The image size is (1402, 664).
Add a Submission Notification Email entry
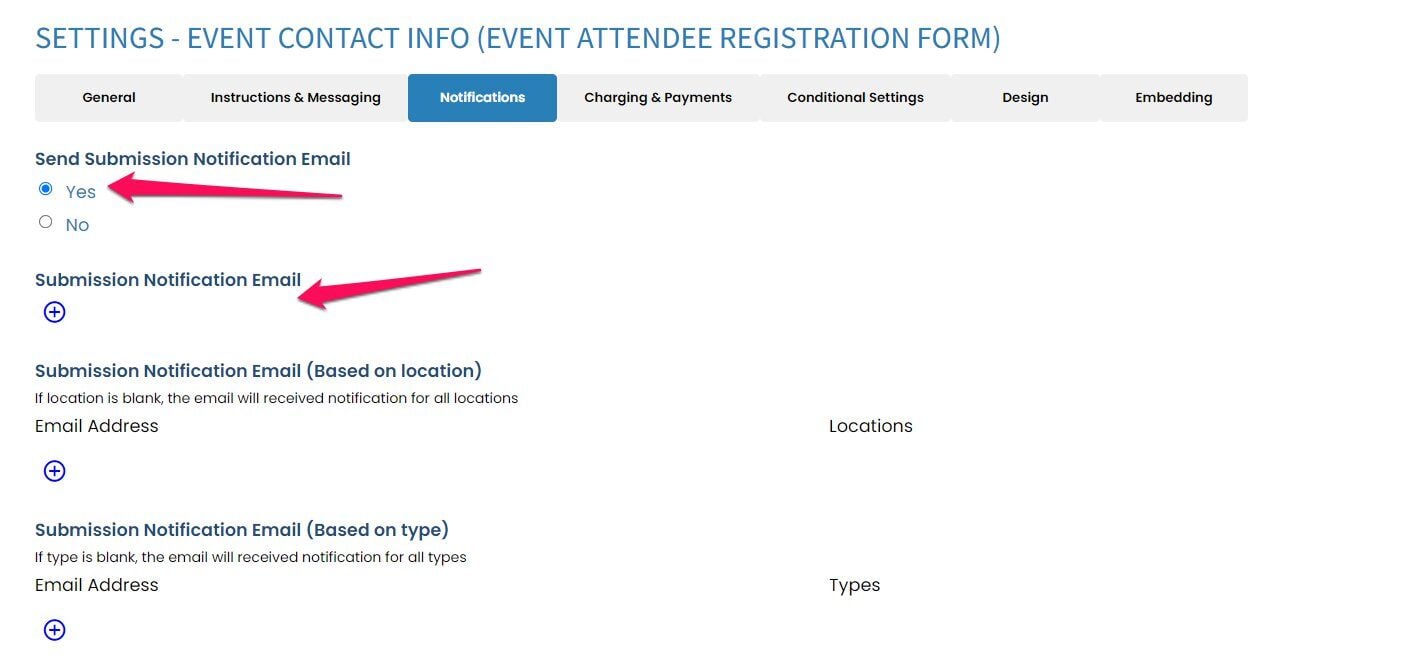55,312
